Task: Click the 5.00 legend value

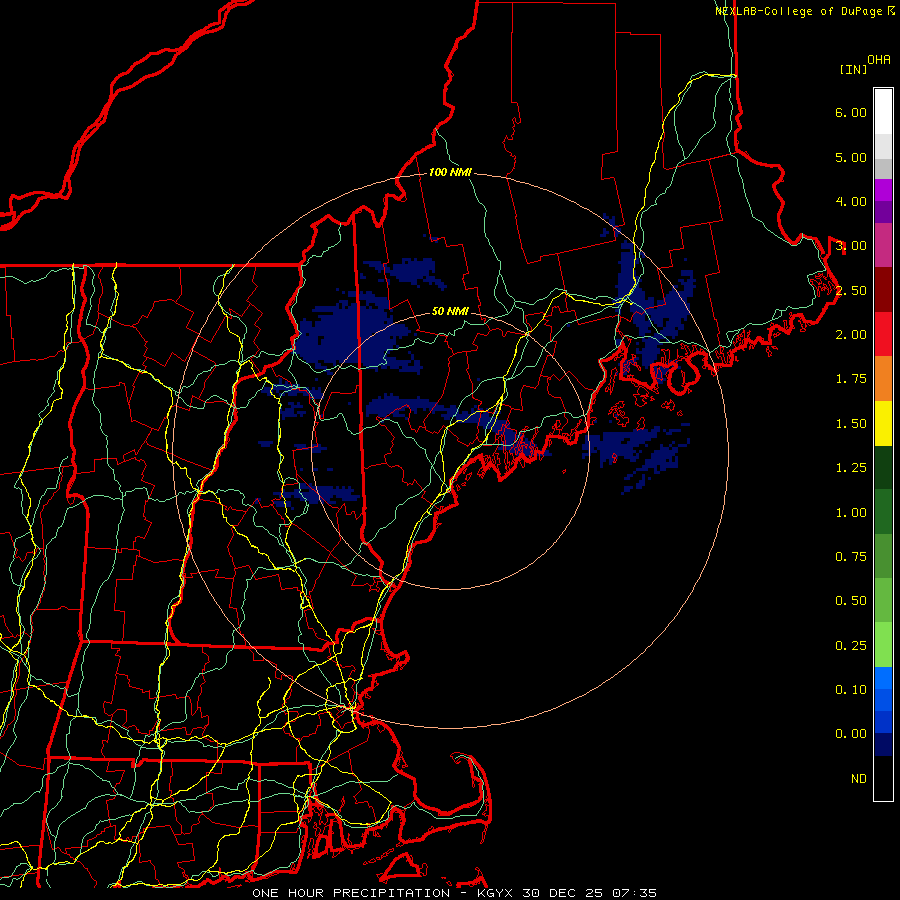Action: 851,157
